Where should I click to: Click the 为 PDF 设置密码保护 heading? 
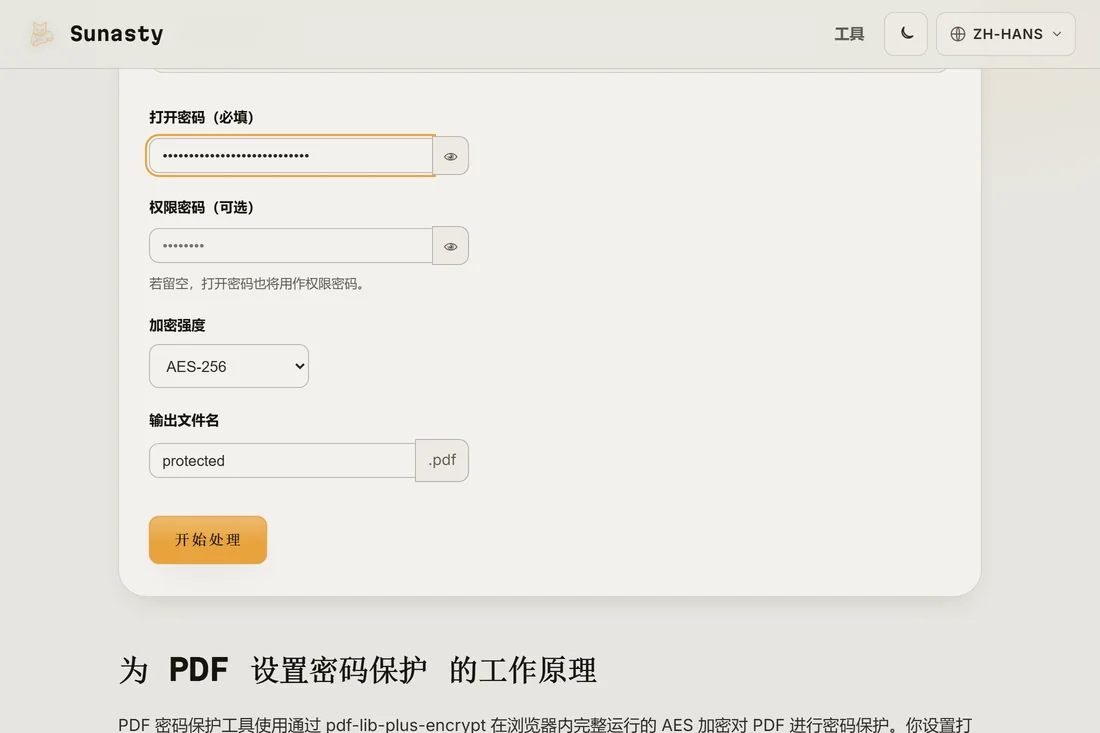[358, 670]
